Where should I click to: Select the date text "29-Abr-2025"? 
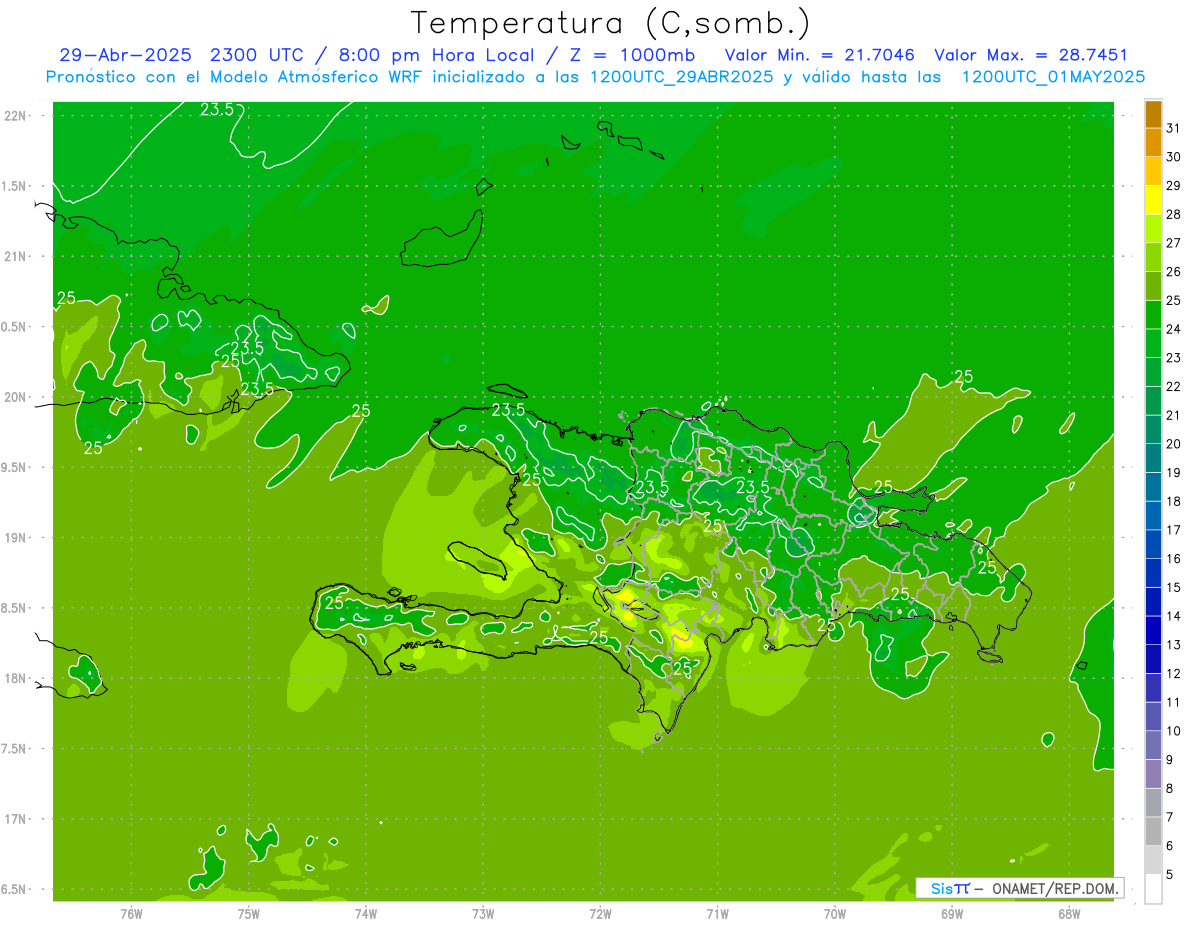(126, 55)
